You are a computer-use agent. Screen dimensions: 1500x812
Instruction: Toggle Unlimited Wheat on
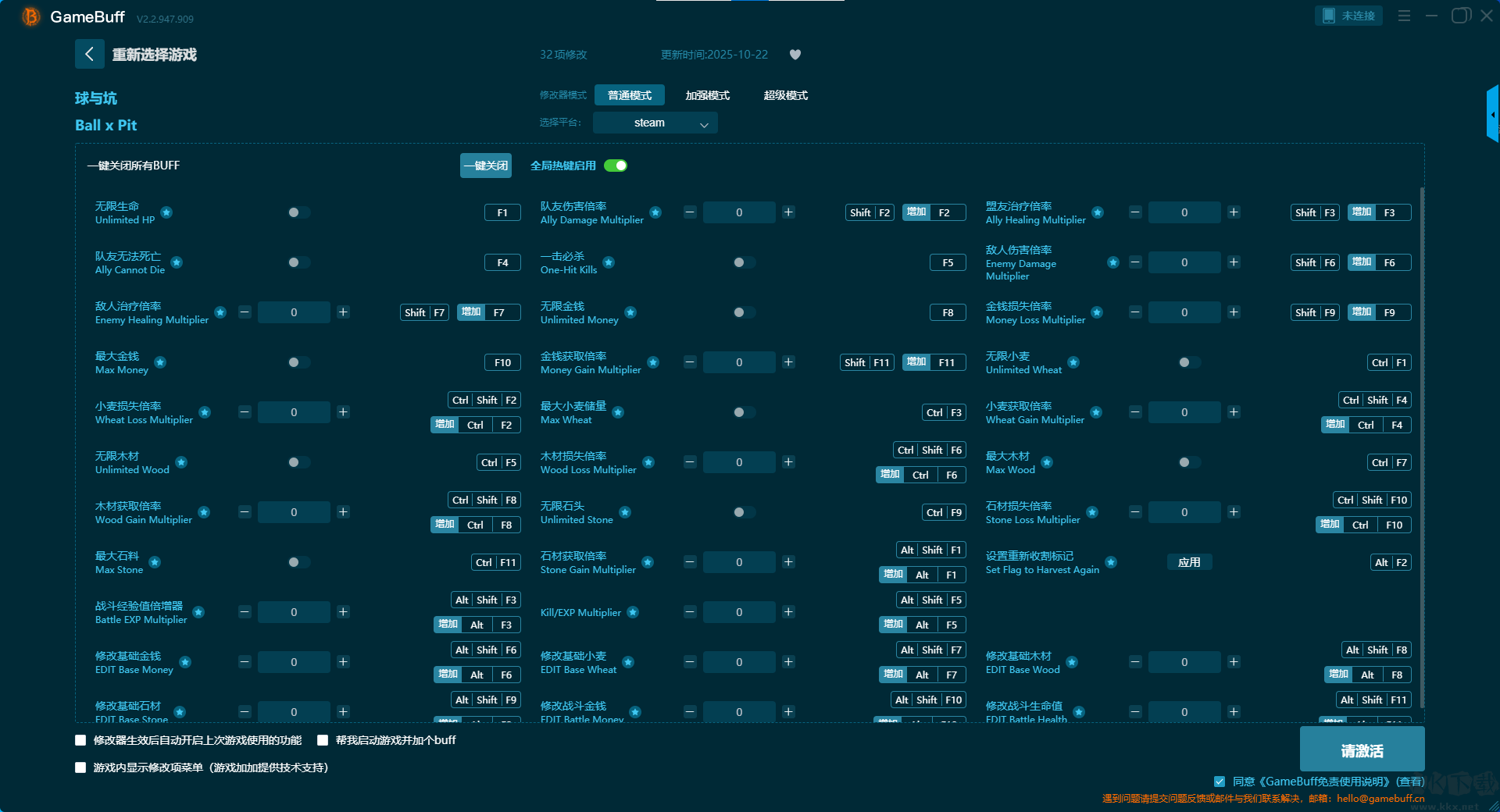point(1189,362)
